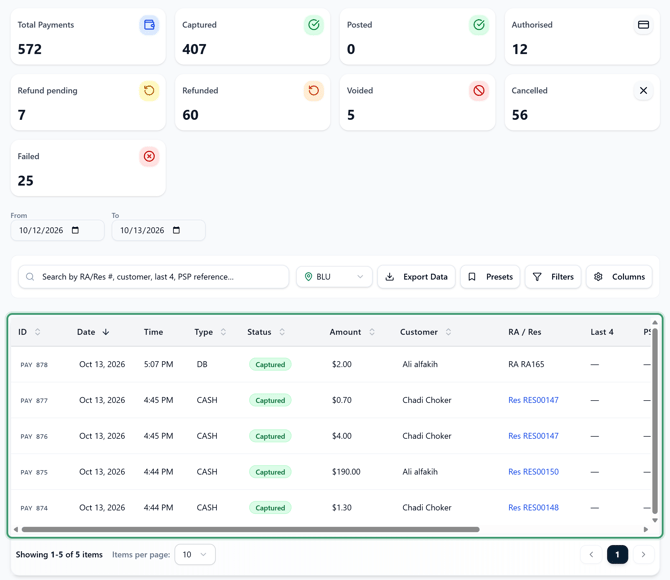
Task: Click the bookmark icon in Presets
Action: [472, 277]
